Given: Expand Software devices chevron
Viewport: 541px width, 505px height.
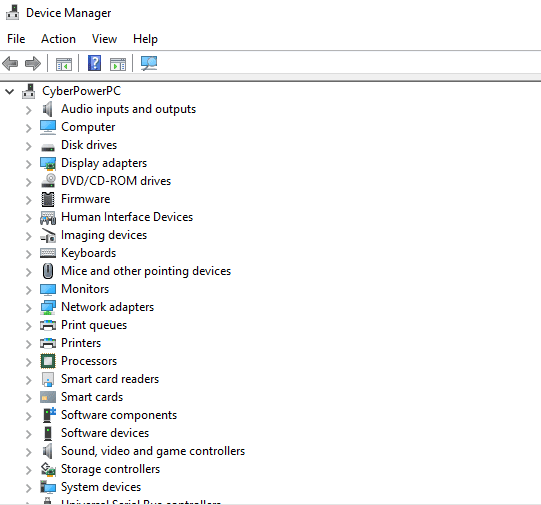Looking at the screenshot, I should click(x=29, y=434).
